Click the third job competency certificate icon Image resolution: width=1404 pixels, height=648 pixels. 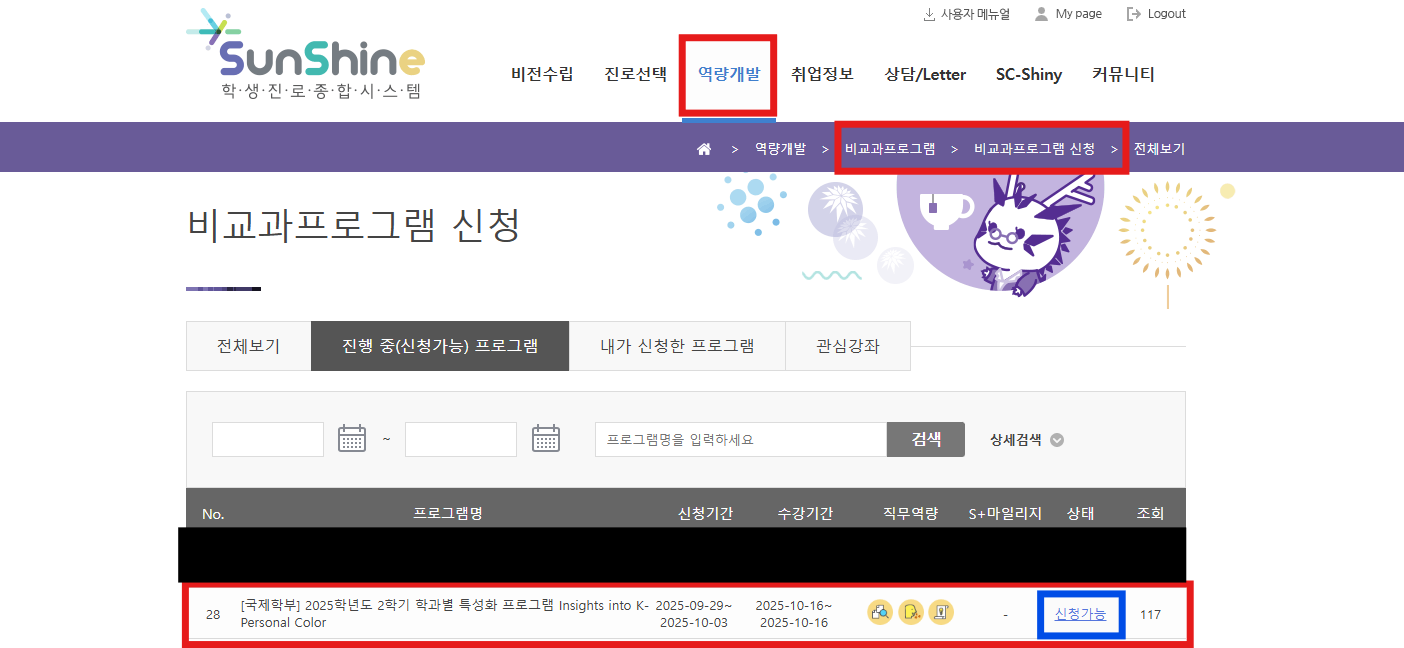coord(941,613)
